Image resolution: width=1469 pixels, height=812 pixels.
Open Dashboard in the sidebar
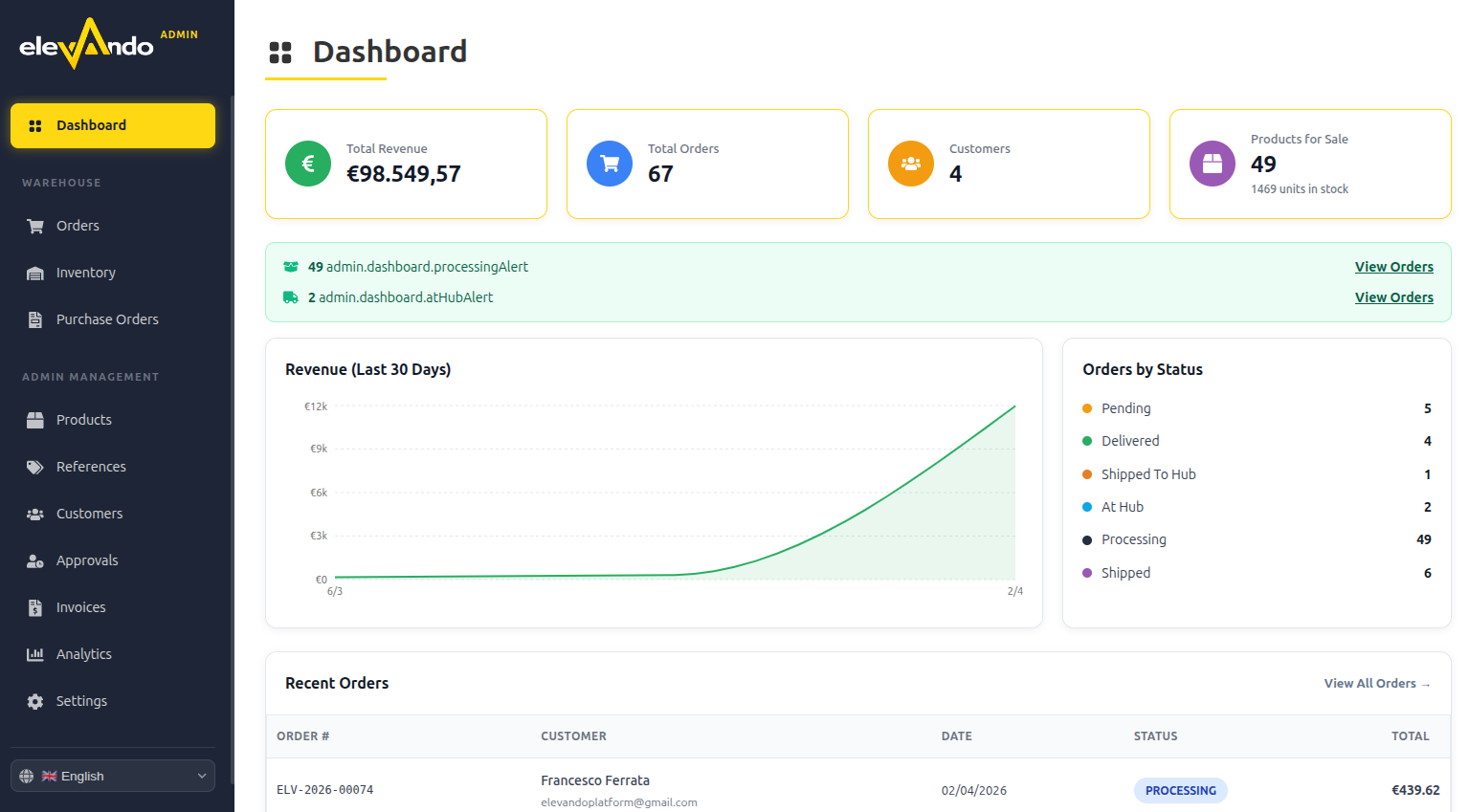pyautogui.click(x=113, y=125)
